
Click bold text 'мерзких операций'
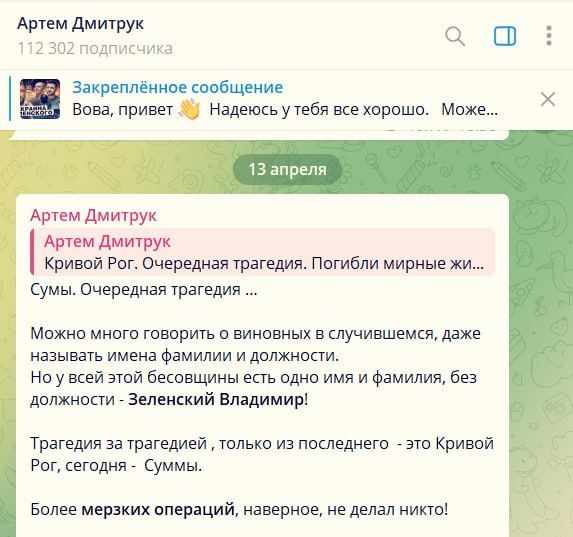[158, 509]
